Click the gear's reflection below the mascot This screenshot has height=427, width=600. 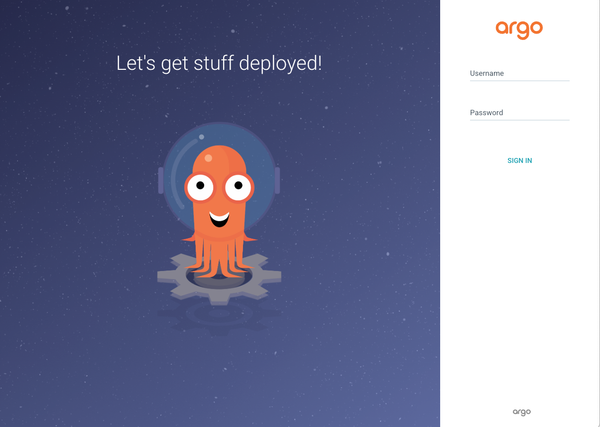click(x=219, y=316)
